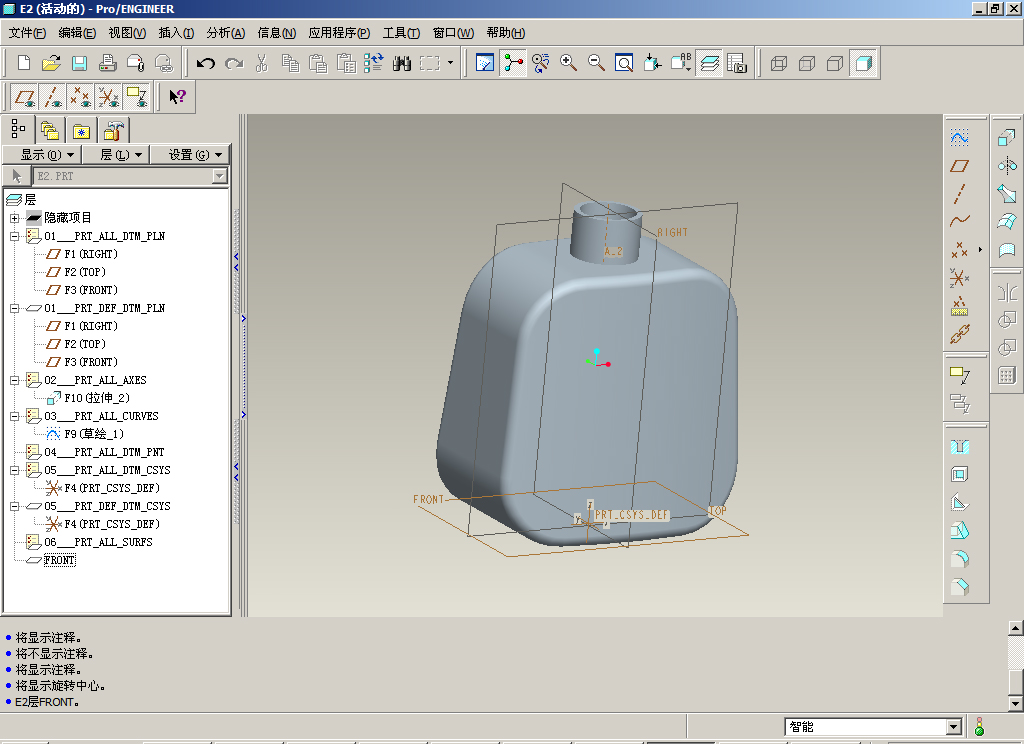
Task: Select the Revolve tool
Action: pos(1006,165)
